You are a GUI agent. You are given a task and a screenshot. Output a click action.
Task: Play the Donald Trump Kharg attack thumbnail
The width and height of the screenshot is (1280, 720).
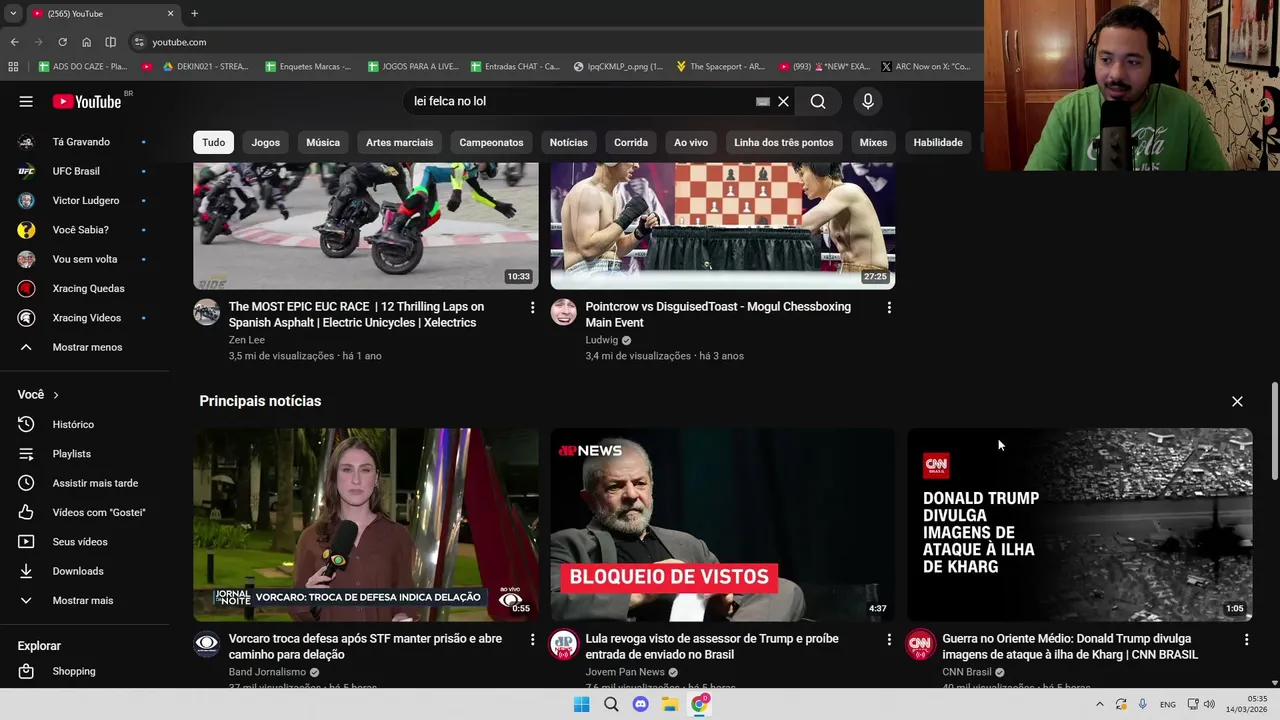[1080, 525]
